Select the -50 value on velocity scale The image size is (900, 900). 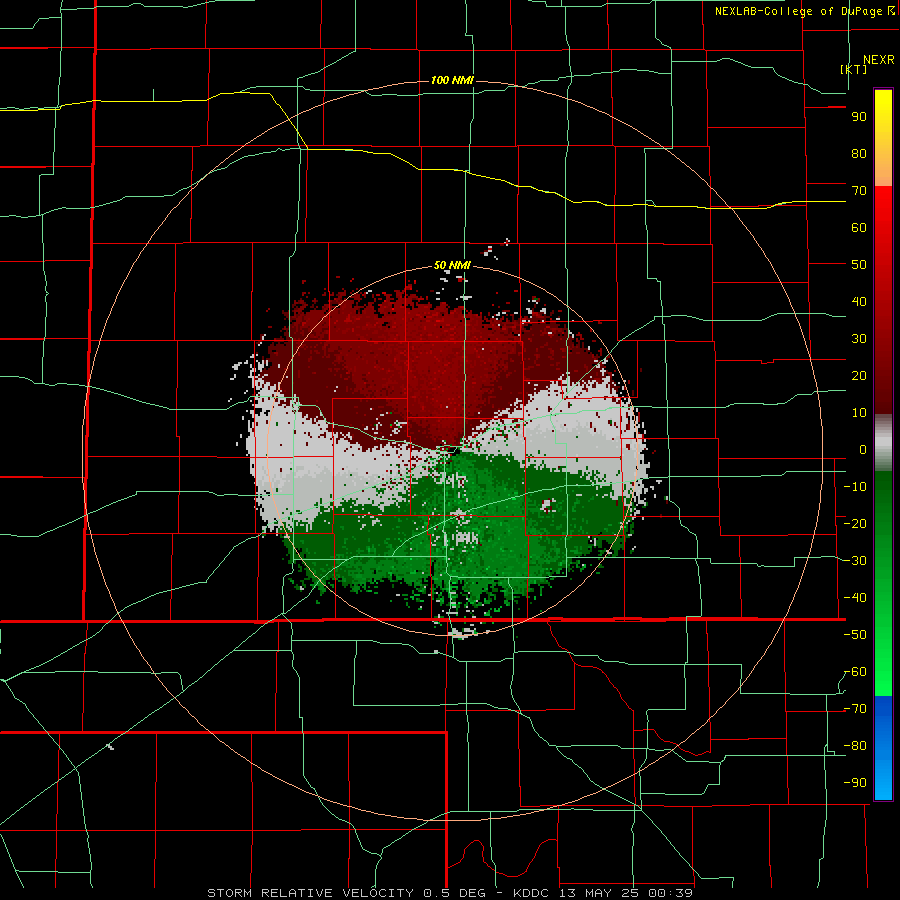tap(855, 635)
